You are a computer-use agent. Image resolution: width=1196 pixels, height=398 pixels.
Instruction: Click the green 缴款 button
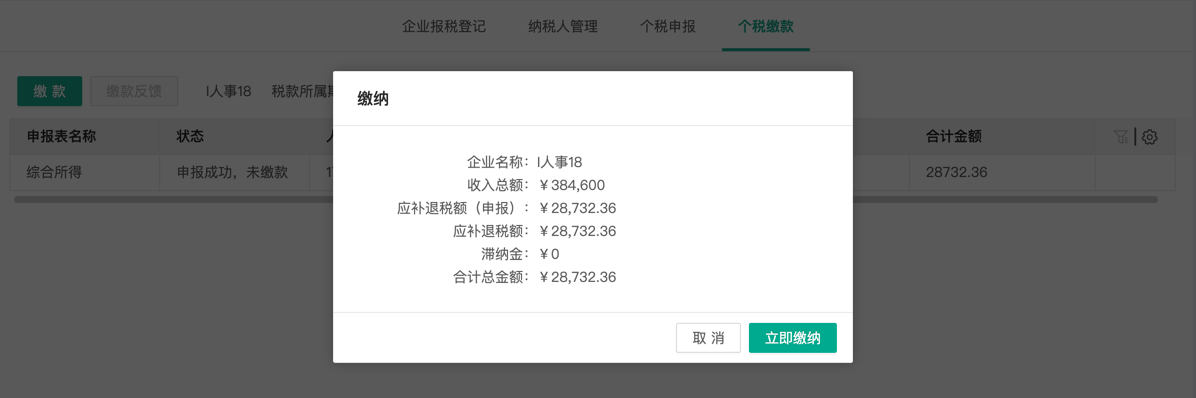[50, 91]
